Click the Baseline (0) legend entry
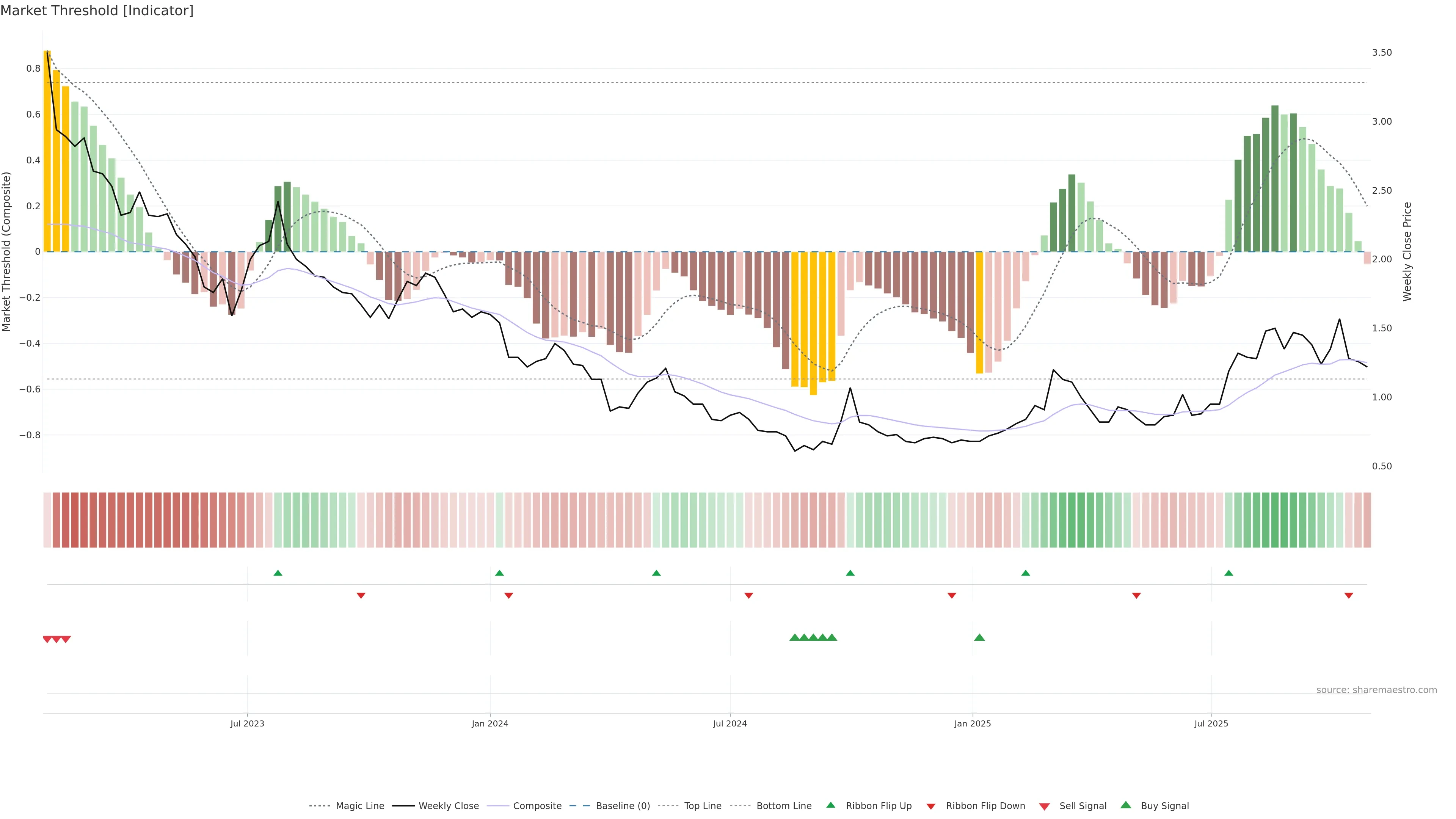Image resolution: width=1456 pixels, height=819 pixels. click(x=622, y=806)
